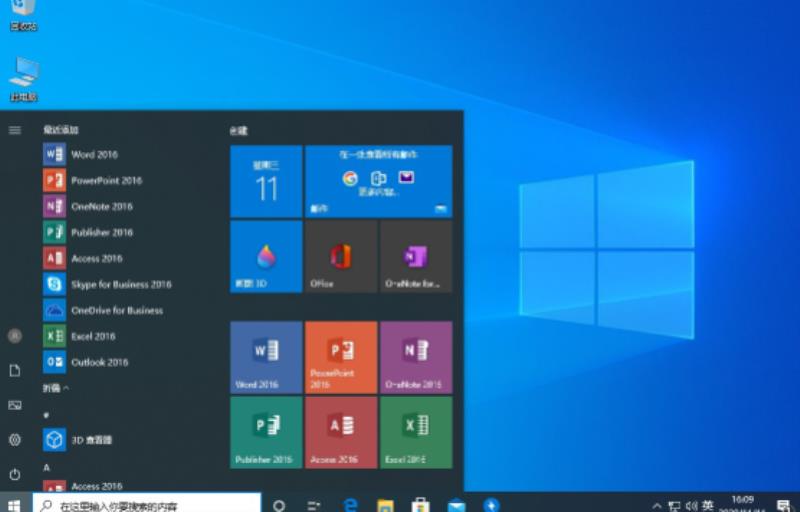The height and width of the screenshot is (512, 800).
Task: Launch PowerPoint 2016 from the recently added list
Action: (117, 180)
